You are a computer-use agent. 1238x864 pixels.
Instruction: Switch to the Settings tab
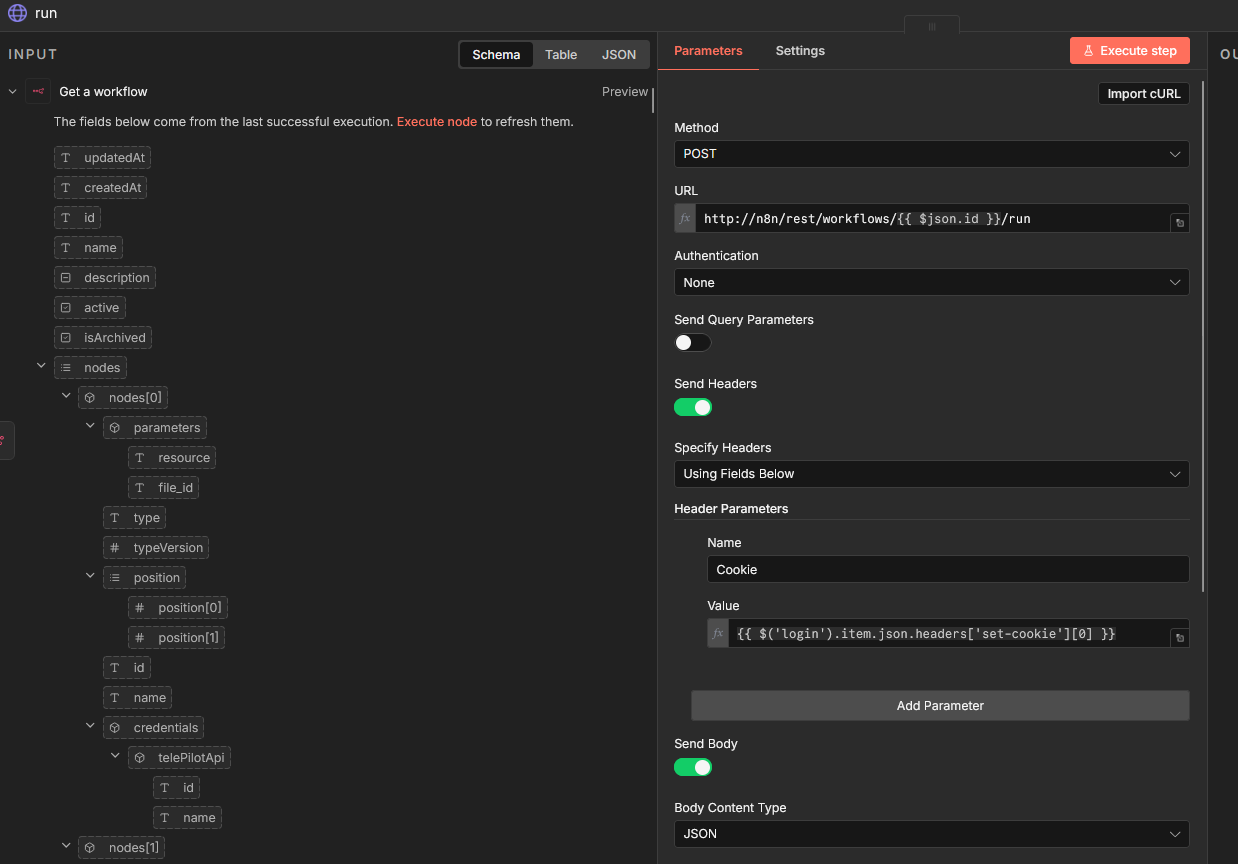800,51
